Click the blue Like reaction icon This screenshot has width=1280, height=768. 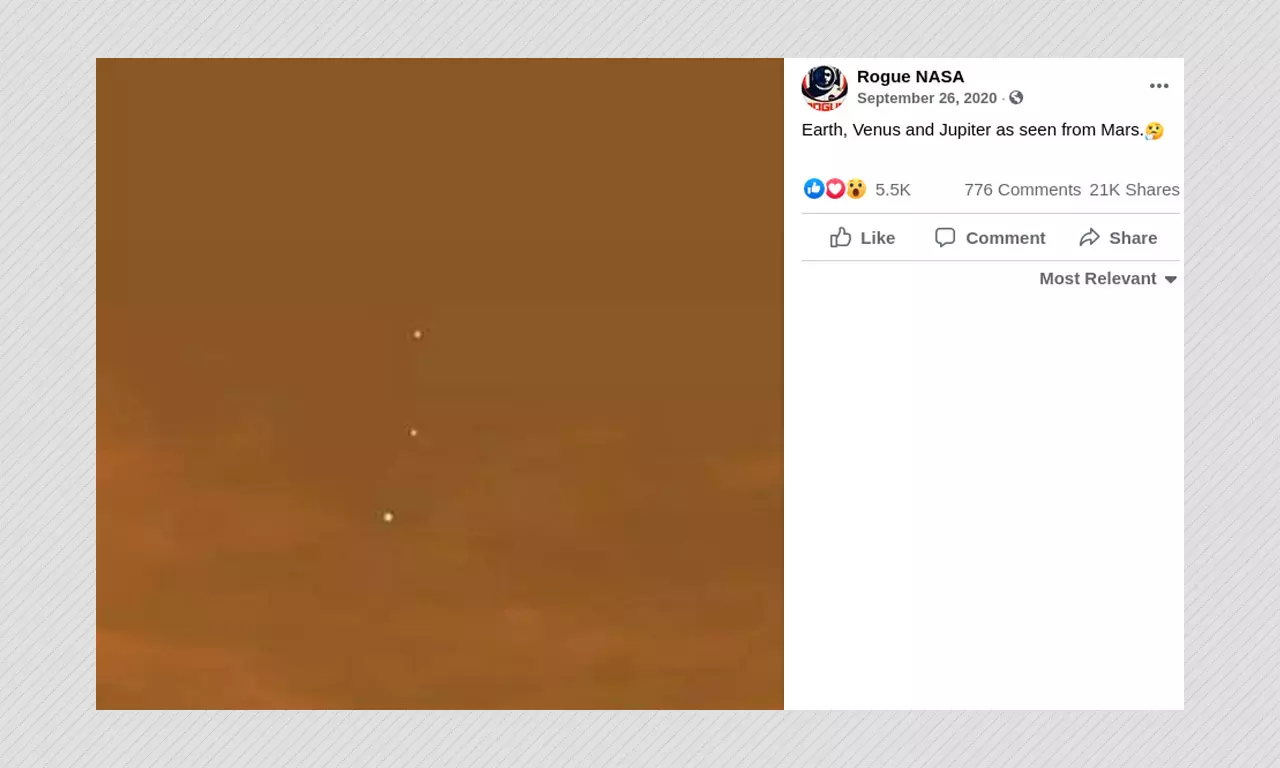point(814,189)
